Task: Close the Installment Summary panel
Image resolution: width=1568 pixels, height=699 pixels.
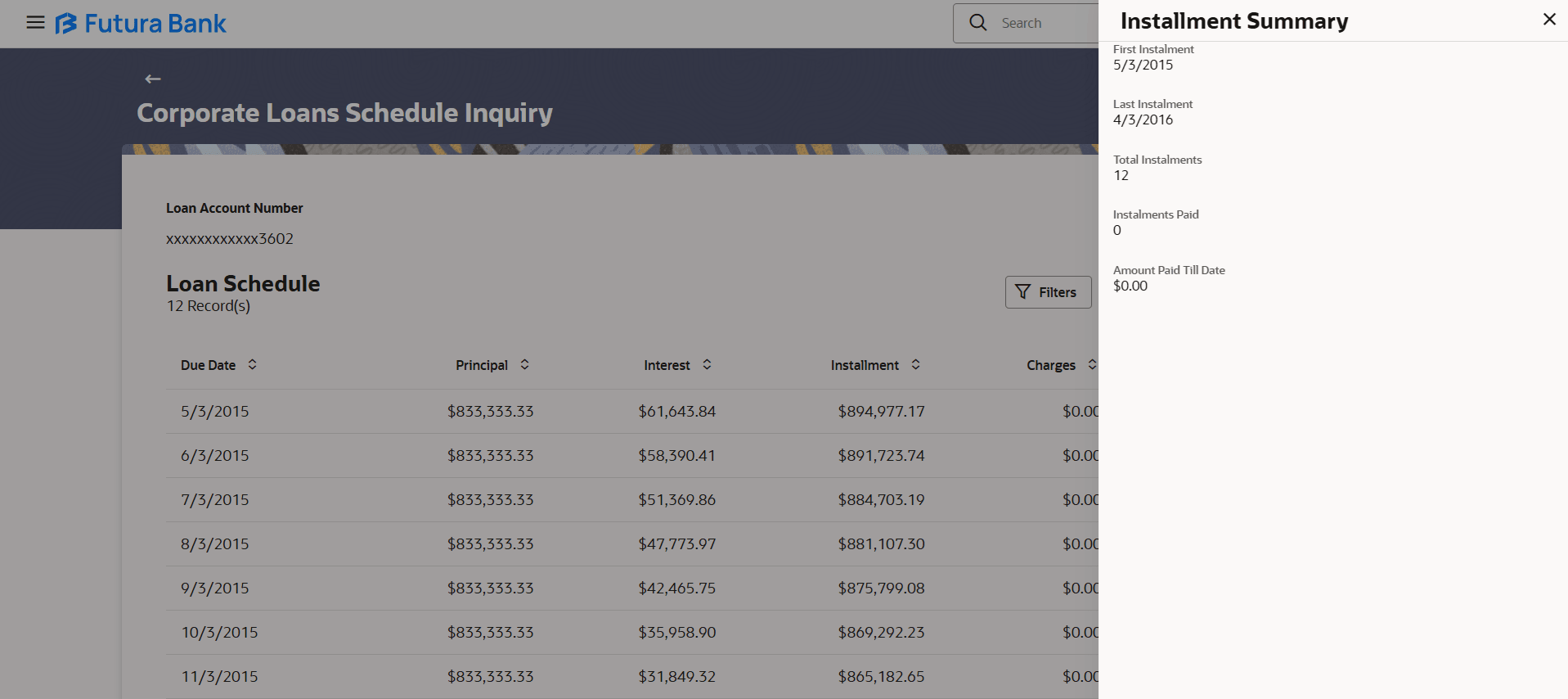Action: point(1548,20)
